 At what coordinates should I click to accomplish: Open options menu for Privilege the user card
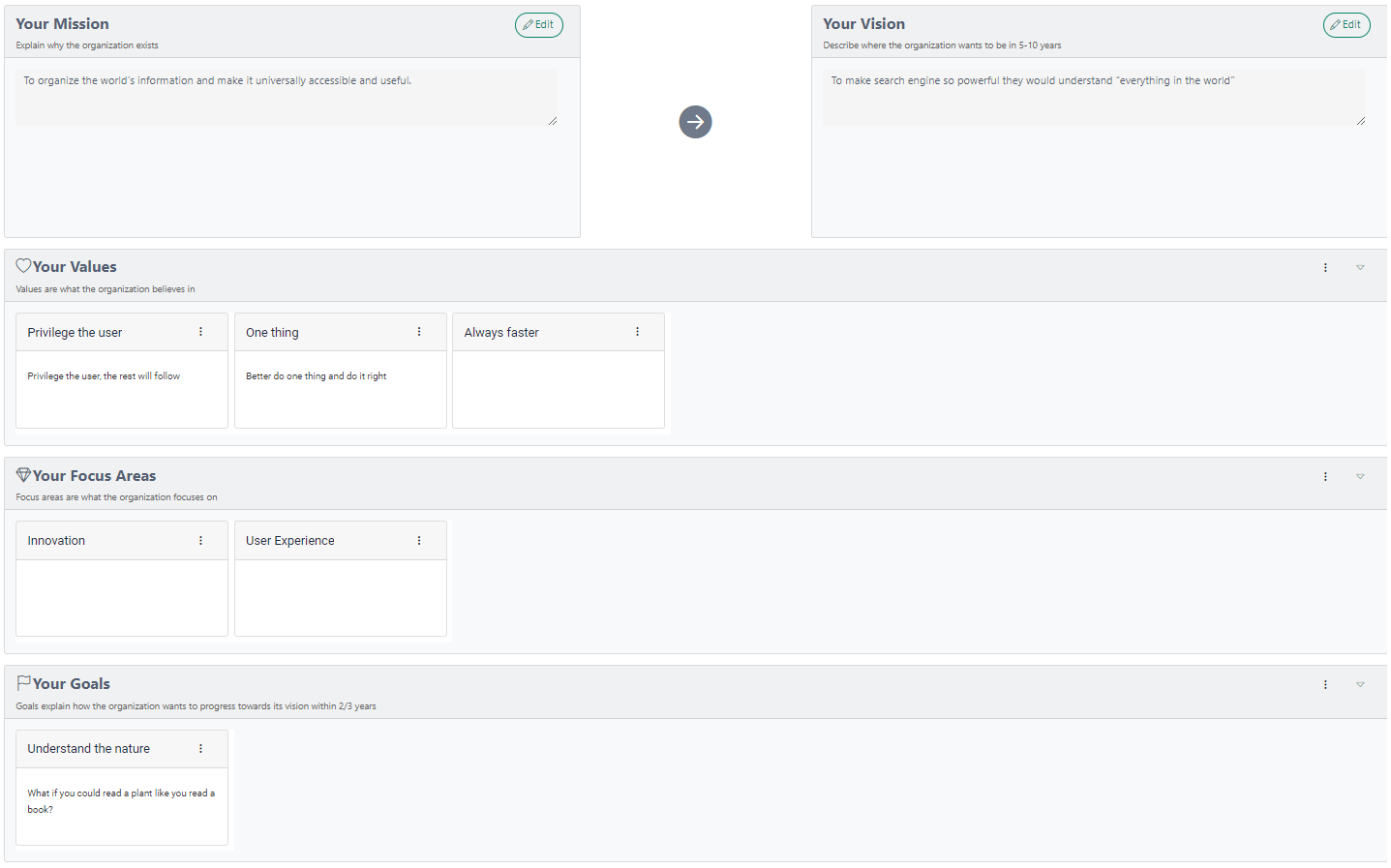pos(200,332)
